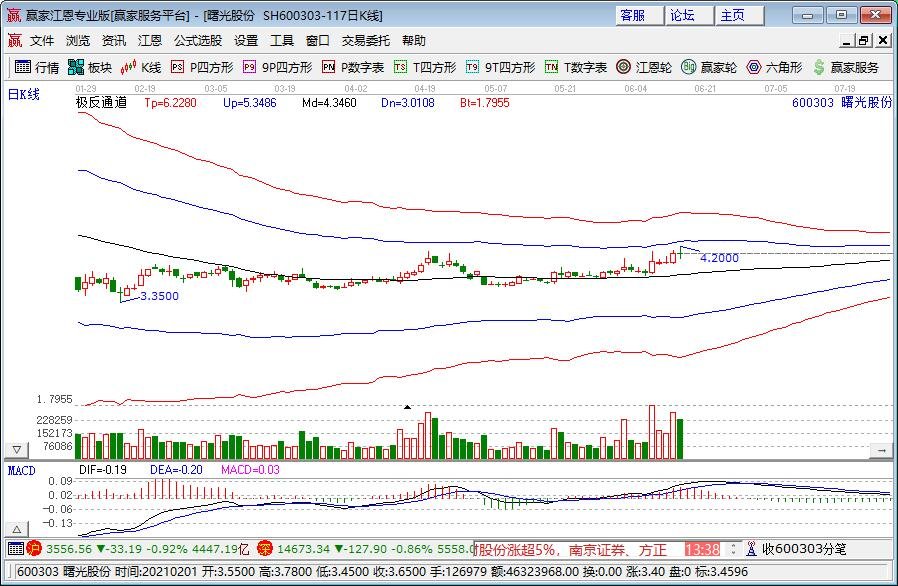Click the Up=5.3486 value
The width and height of the screenshot is (898, 586).
click(250, 103)
